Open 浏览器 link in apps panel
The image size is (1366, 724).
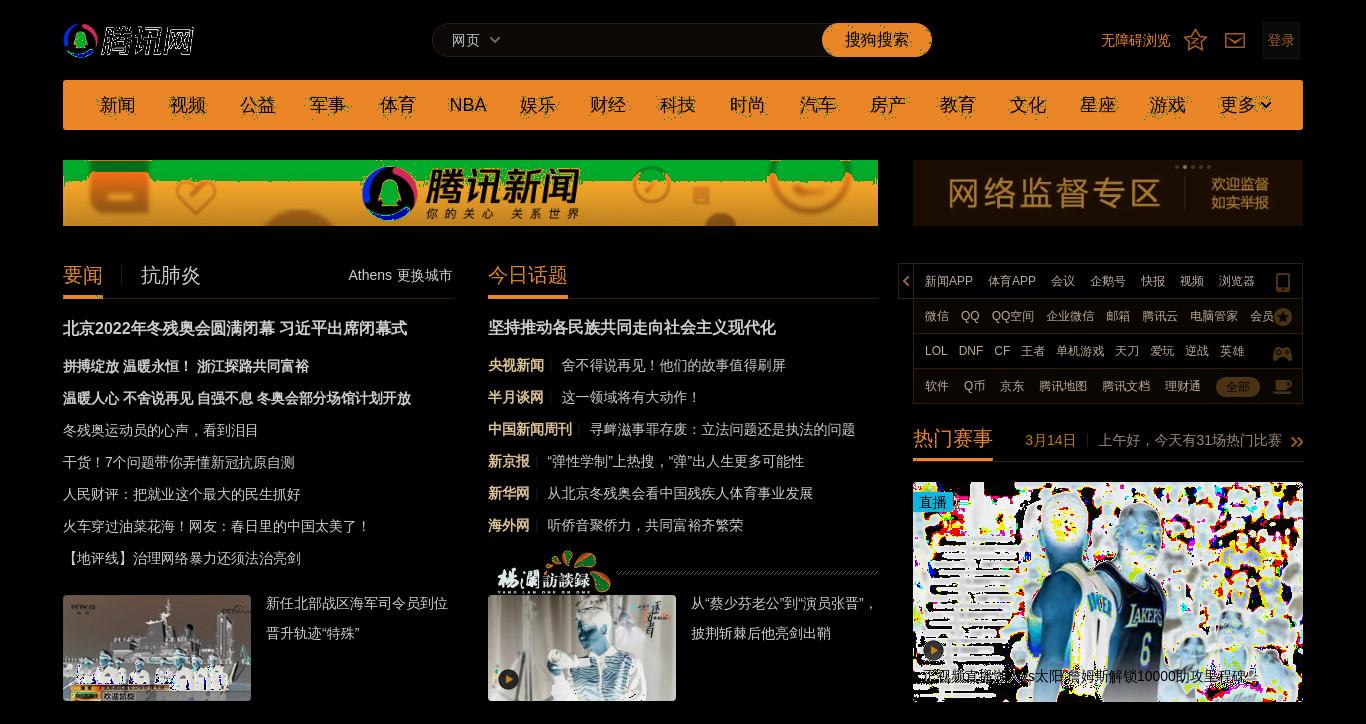(1237, 281)
